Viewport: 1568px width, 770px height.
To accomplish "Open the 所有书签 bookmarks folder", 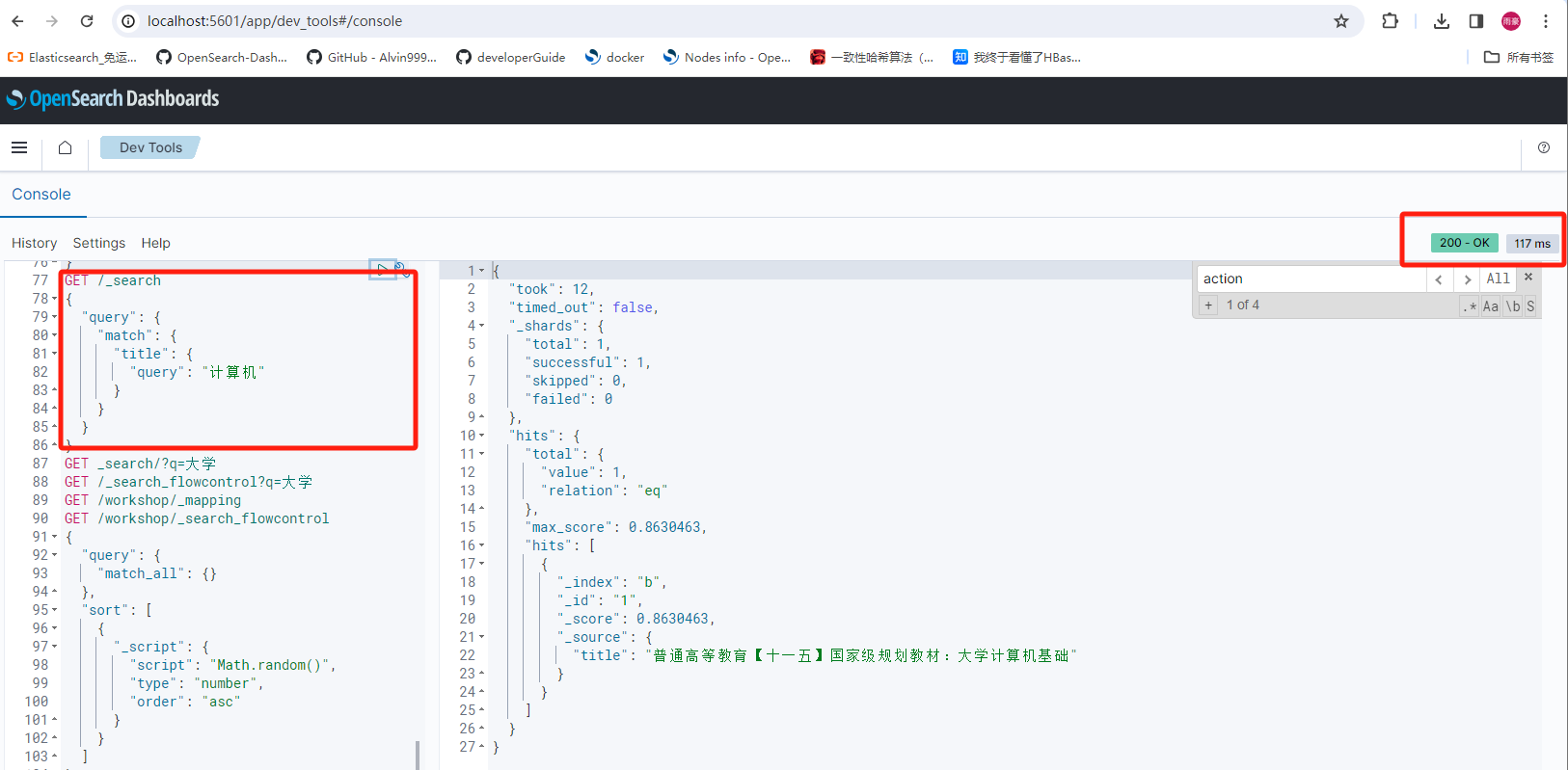I will click(x=1519, y=58).
